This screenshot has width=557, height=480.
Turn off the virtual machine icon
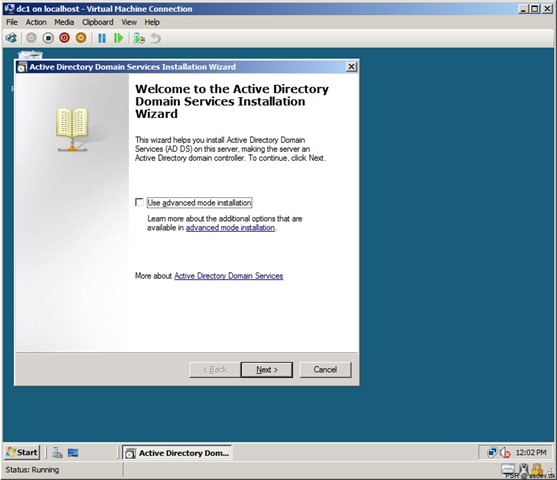tap(48, 38)
